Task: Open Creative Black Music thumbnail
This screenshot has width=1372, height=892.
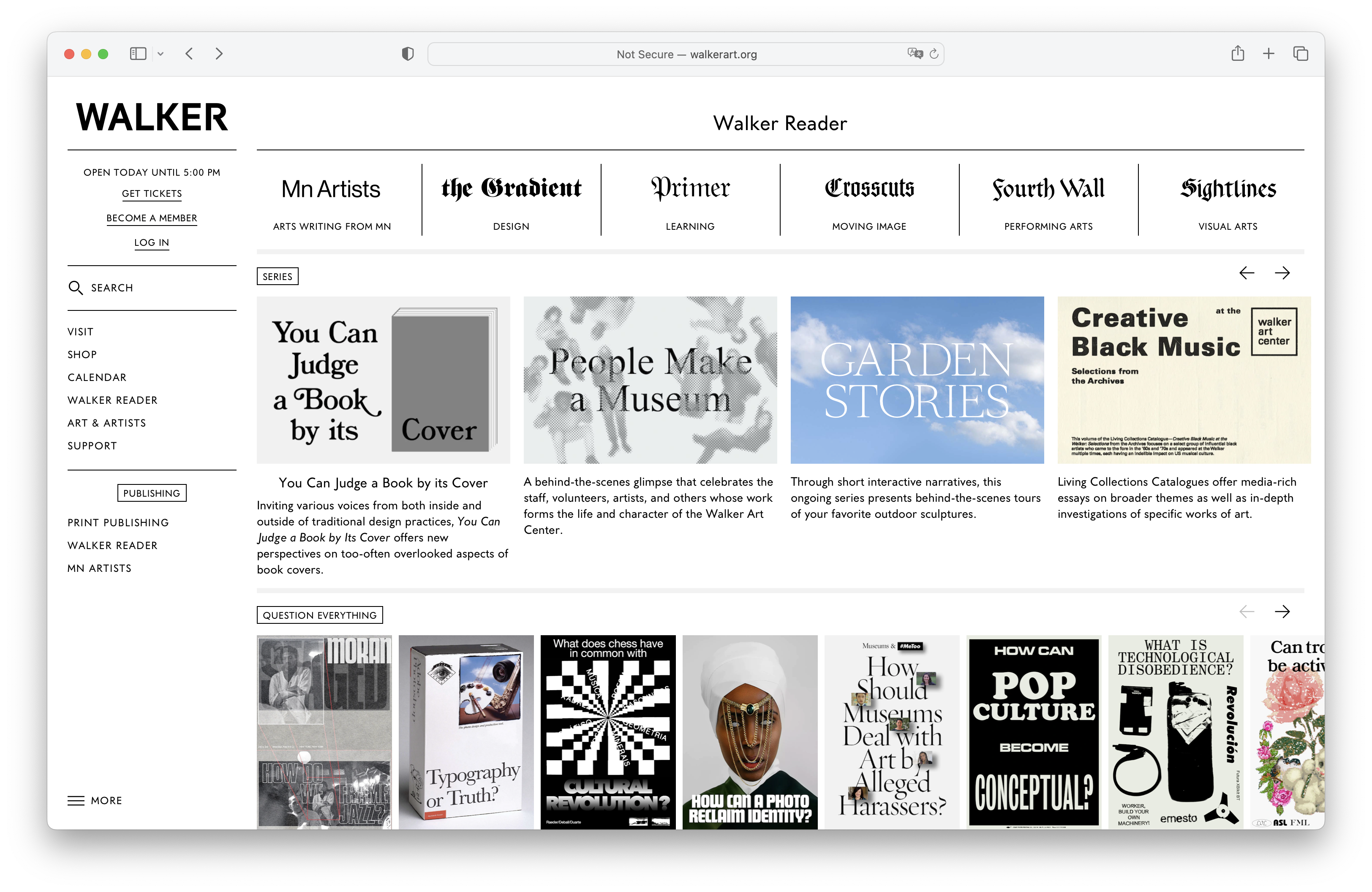Action: click(x=1184, y=380)
